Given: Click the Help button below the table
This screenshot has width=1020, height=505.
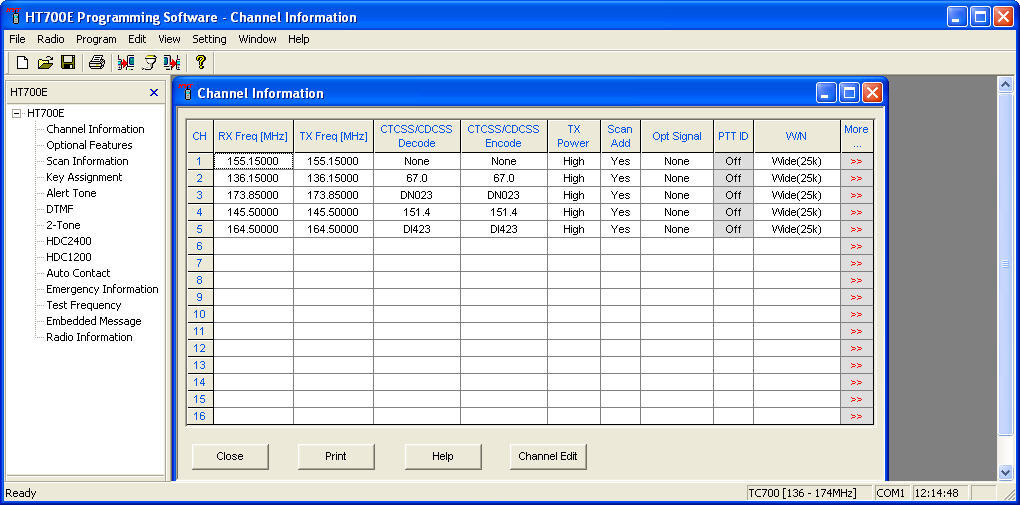Looking at the screenshot, I should coord(442,456).
